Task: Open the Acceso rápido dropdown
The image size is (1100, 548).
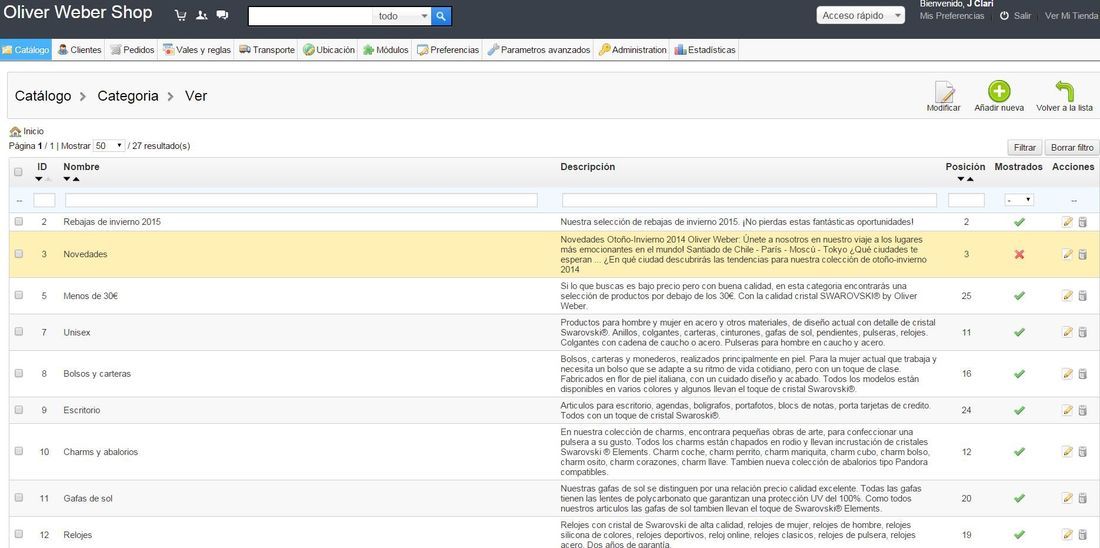Action: coord(860,15)
